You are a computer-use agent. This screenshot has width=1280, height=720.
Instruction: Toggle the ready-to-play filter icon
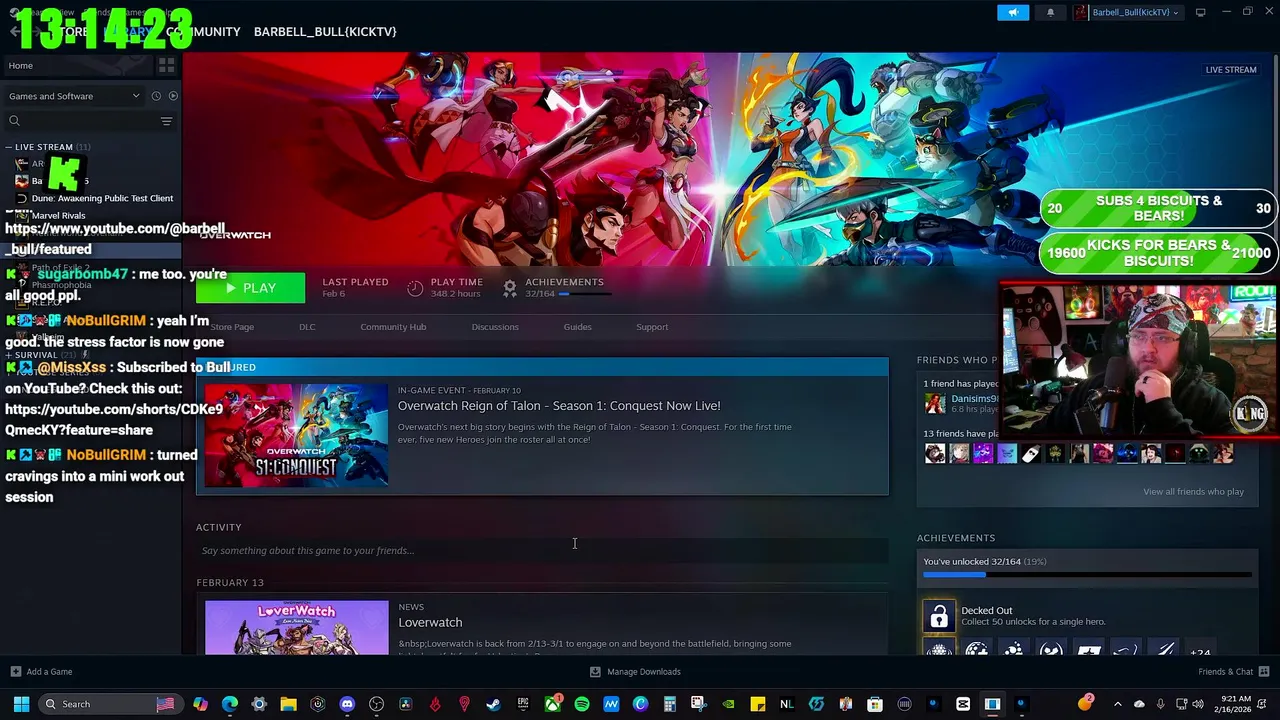(173, 96)
